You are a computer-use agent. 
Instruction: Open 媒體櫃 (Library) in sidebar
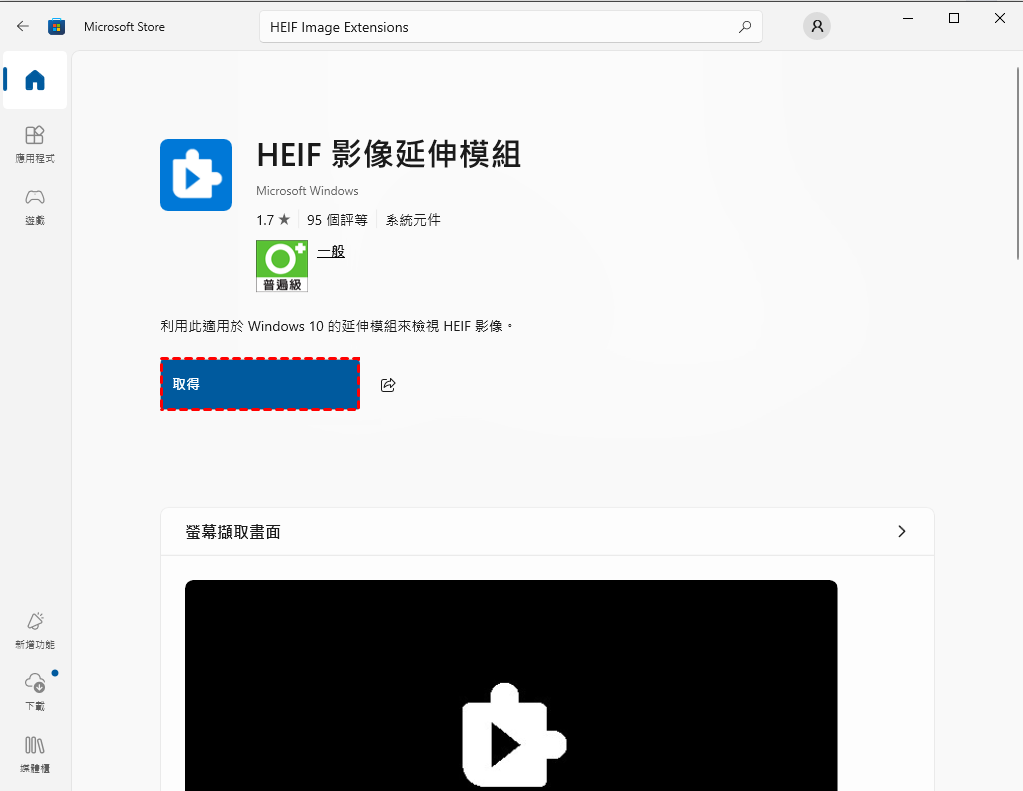coord(35,753)
